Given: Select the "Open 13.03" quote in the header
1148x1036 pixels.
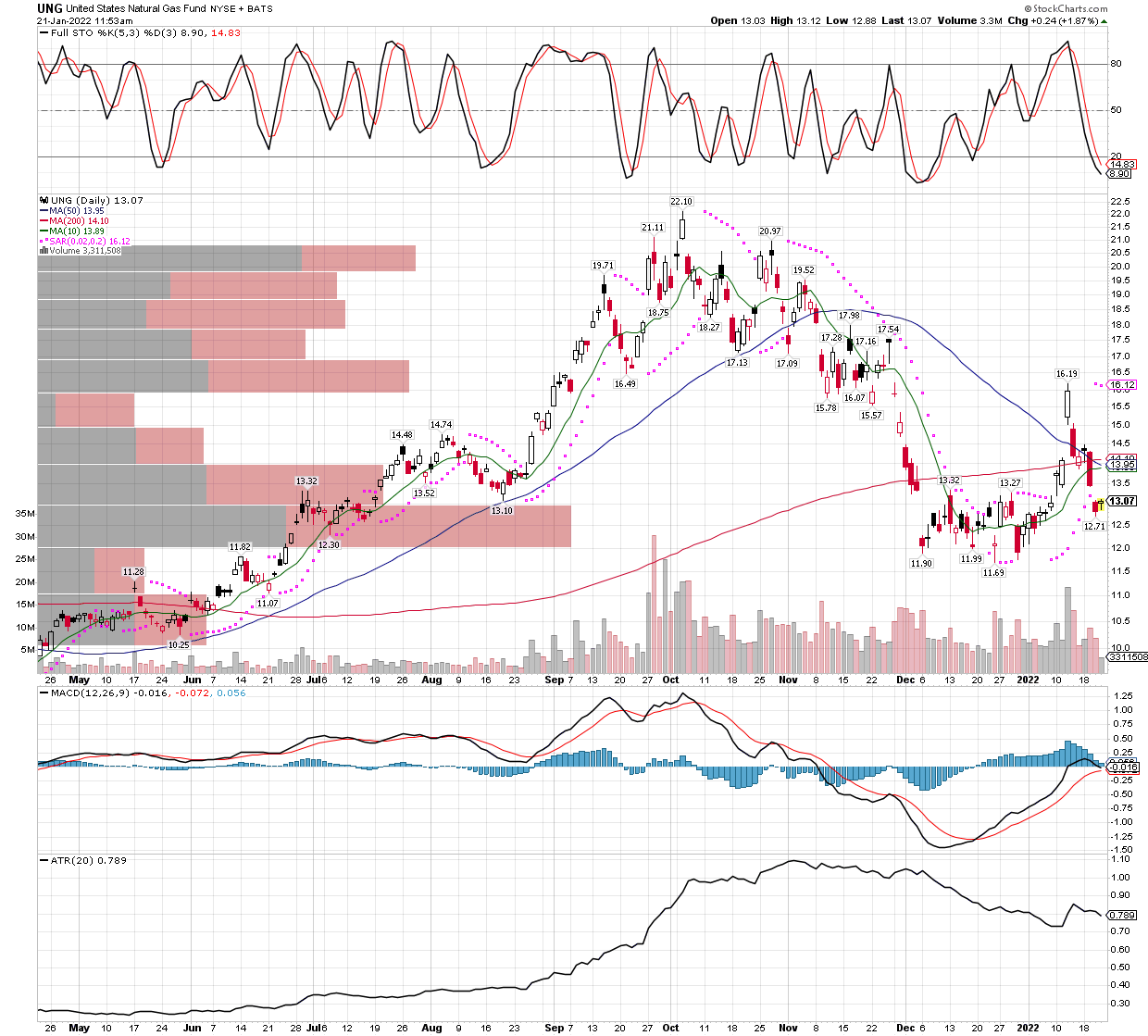Looking at the screenshot, I should 737,20.
